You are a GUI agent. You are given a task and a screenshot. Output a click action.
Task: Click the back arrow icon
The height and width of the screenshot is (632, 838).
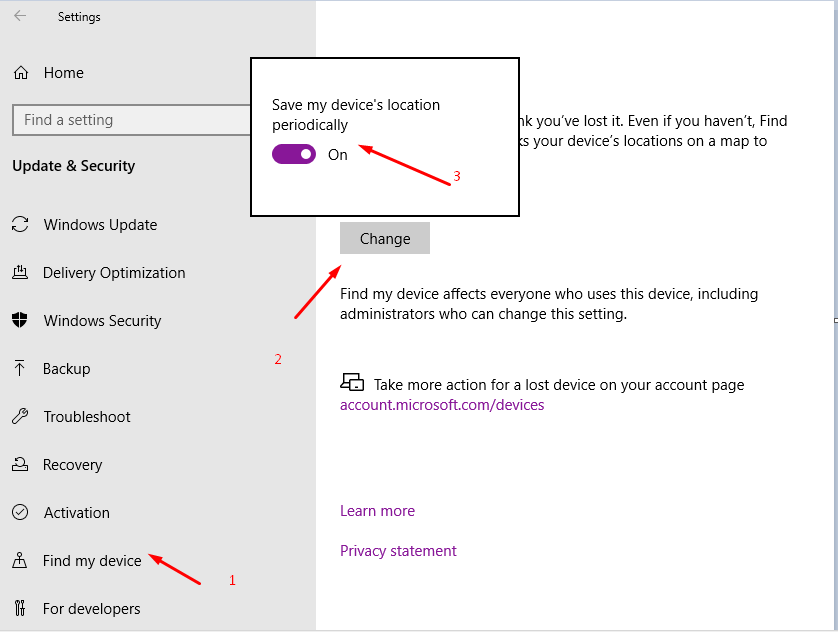pos(20,16)
